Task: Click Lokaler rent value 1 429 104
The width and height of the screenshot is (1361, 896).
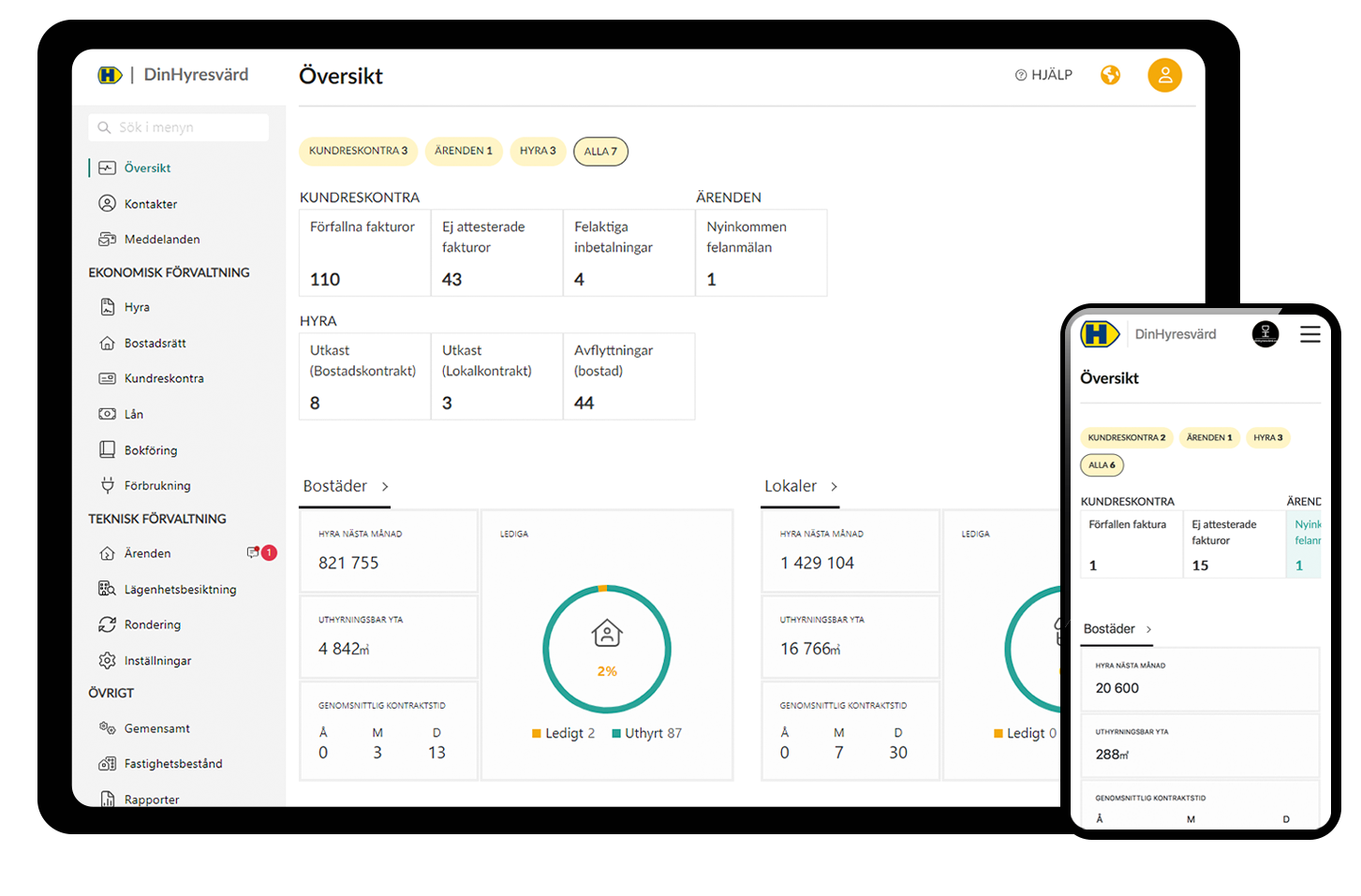Action: pyautogui.click(x=817, y=563)
